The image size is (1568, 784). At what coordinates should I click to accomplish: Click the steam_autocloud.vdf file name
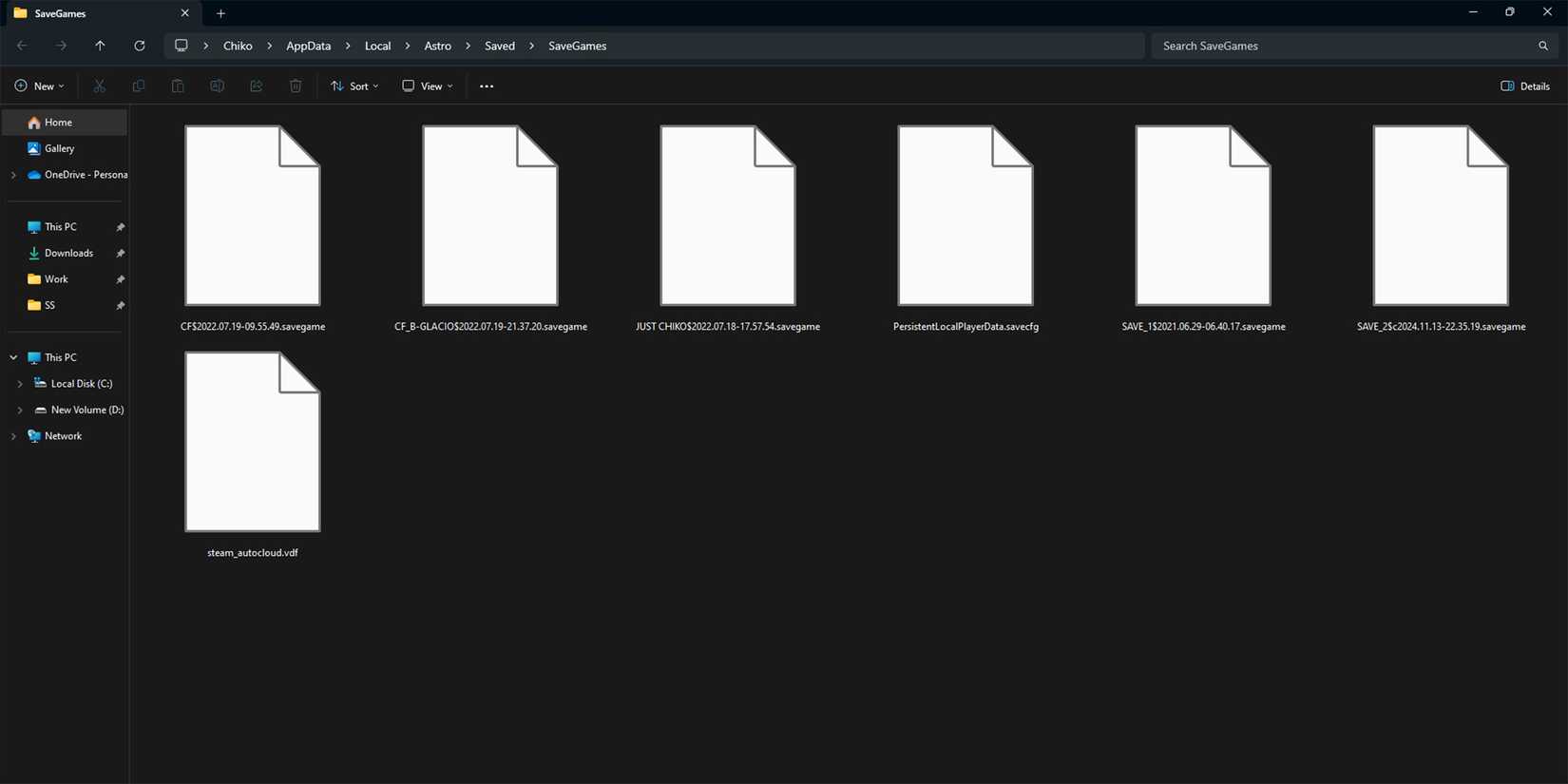click(253, 553)
